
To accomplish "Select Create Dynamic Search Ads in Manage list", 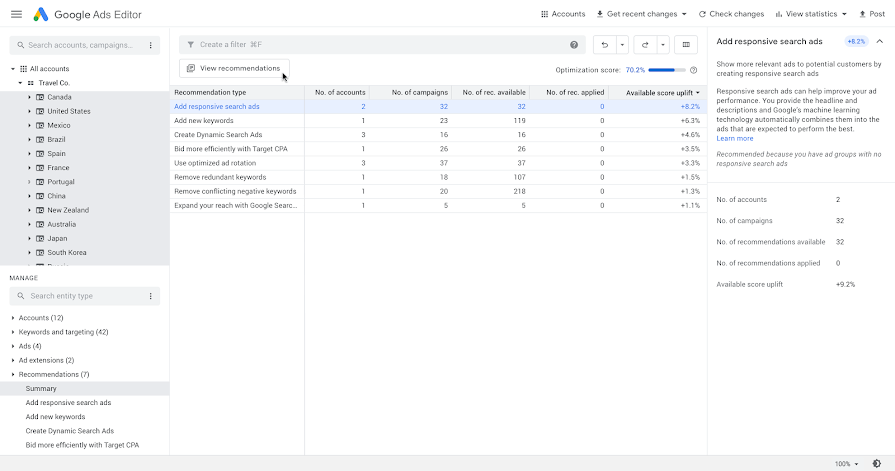I will 70,431.
